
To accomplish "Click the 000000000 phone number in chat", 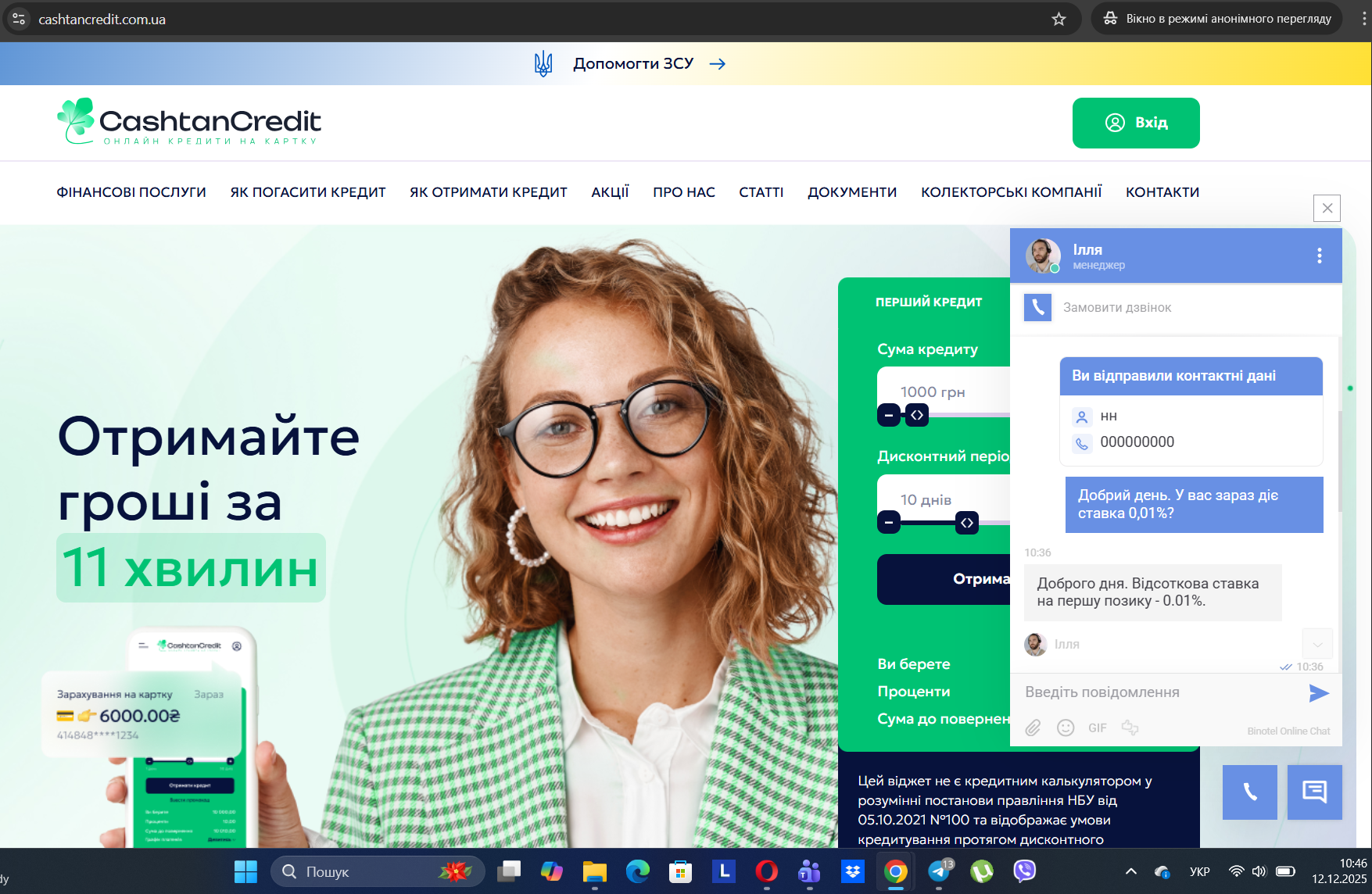I will tap(1137, 442).
